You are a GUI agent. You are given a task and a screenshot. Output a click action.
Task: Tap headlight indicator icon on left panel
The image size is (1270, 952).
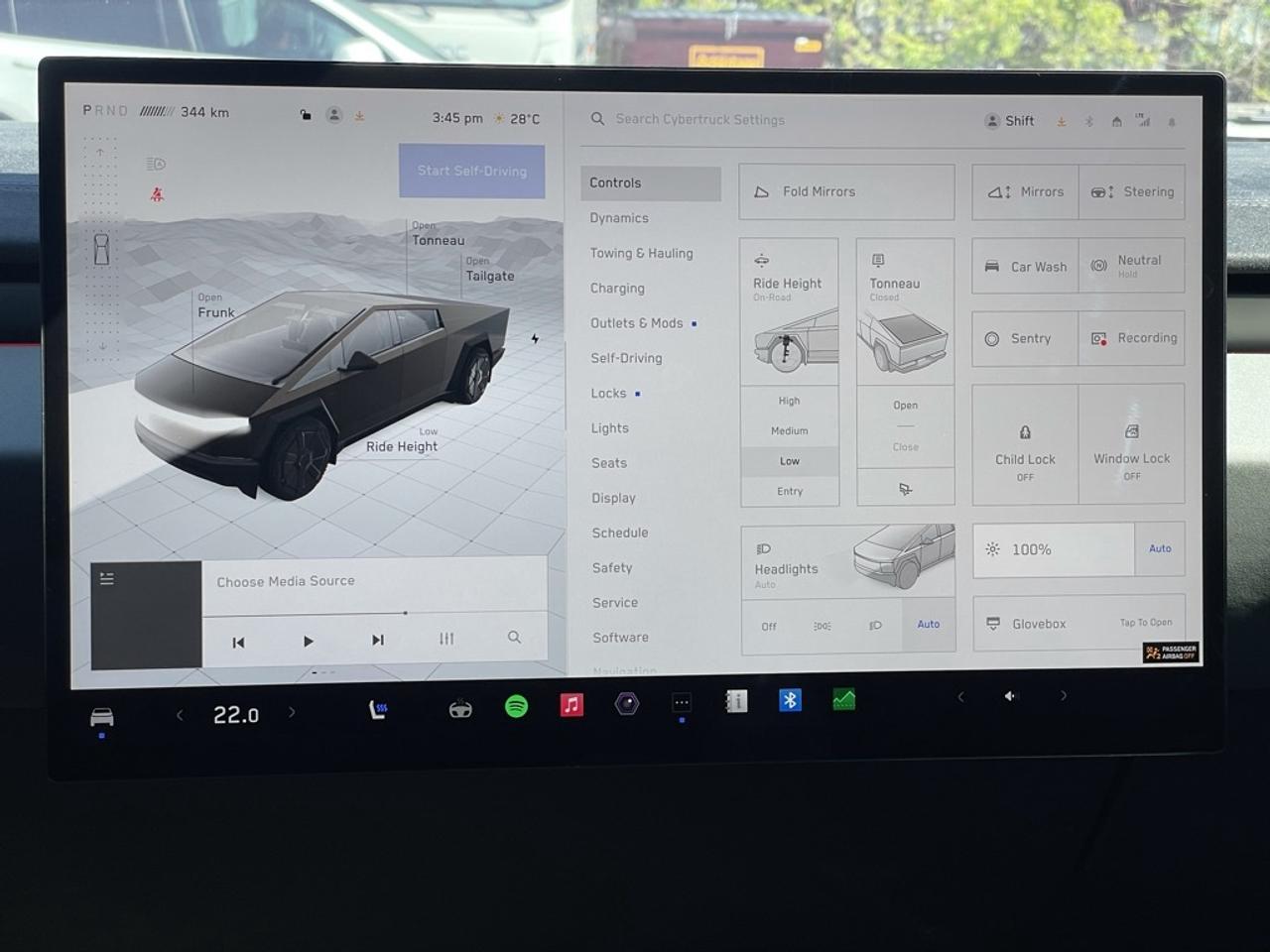pyautogui.click(x=156, y=164)
